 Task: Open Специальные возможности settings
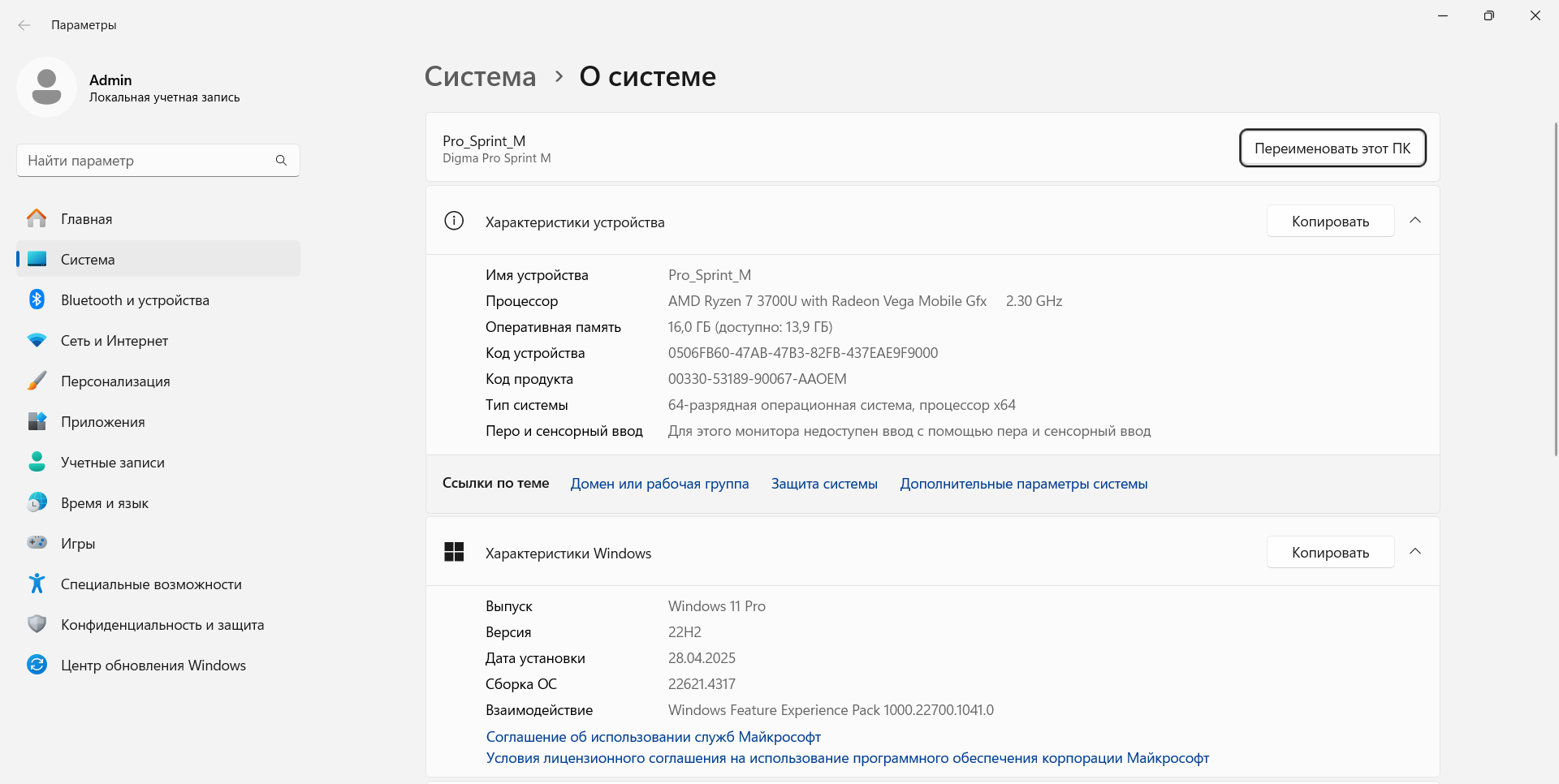point(158,584)
